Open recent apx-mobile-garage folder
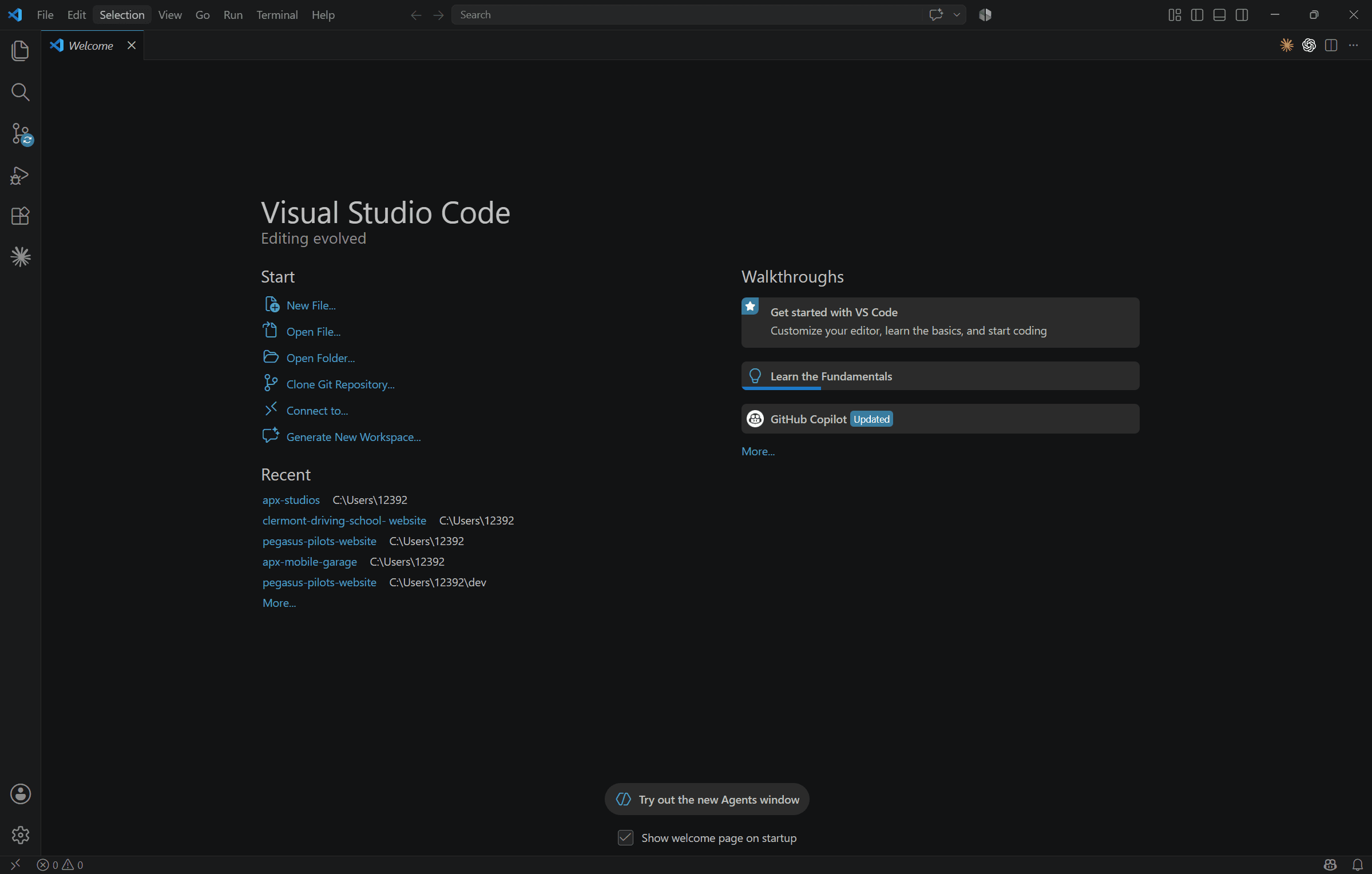1372x874 pixels. pos(310,562)
